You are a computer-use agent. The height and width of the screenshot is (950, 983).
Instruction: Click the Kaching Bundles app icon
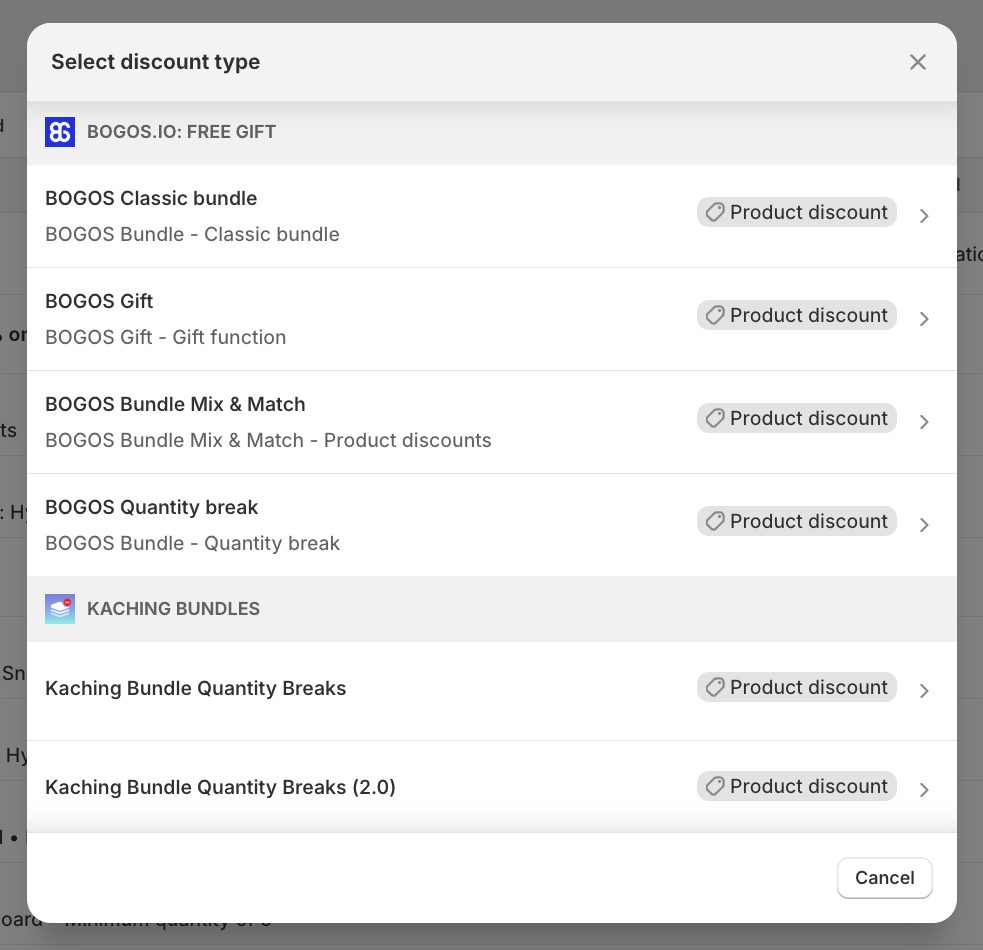(60, 609)
